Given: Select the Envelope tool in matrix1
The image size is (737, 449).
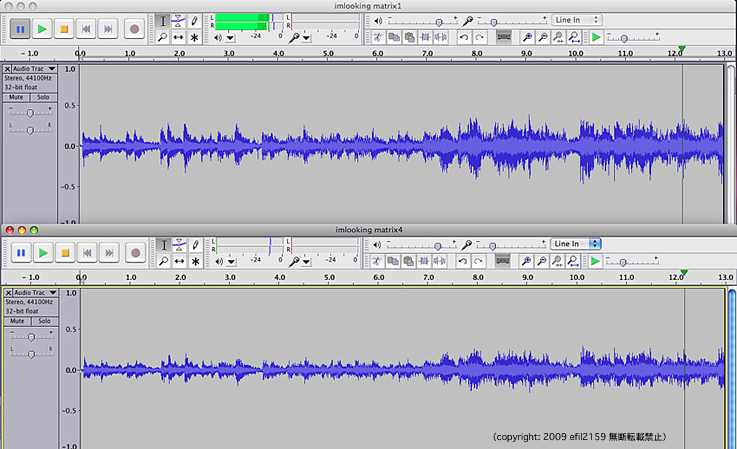Looking at the screenshot, I should (x=178, y=21).
